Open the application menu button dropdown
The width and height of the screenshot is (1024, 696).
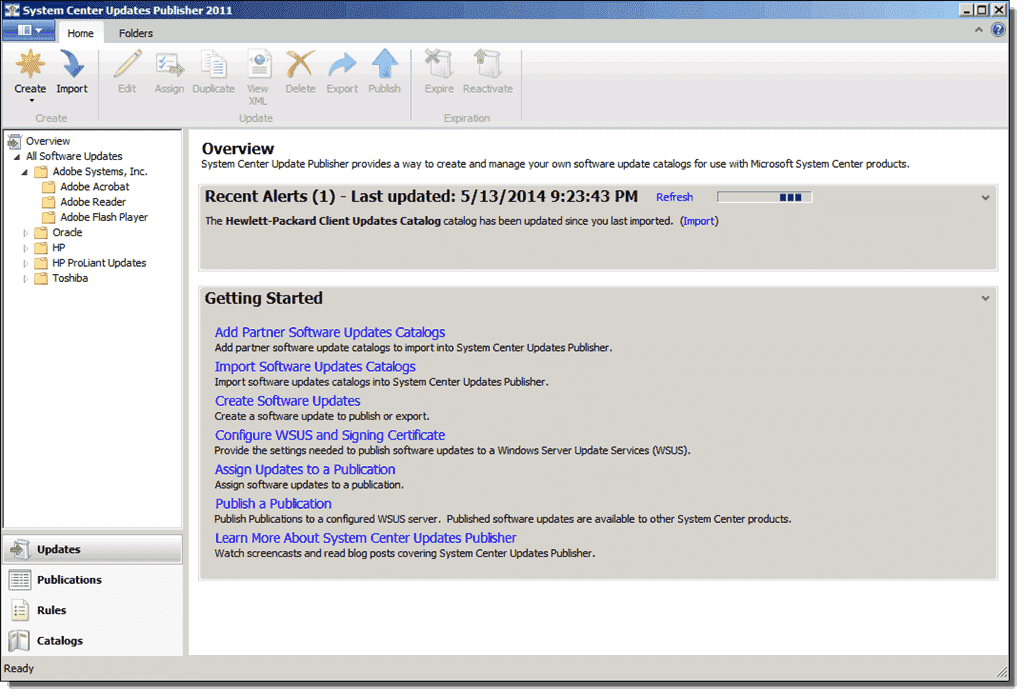tap(29, 31)
